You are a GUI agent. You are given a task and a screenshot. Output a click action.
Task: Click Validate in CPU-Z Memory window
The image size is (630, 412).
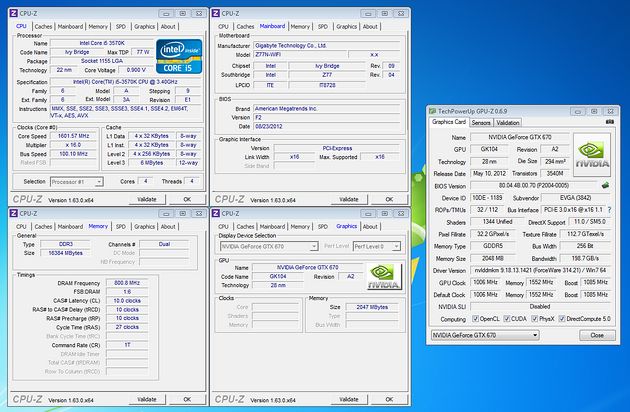coord(147,400)
